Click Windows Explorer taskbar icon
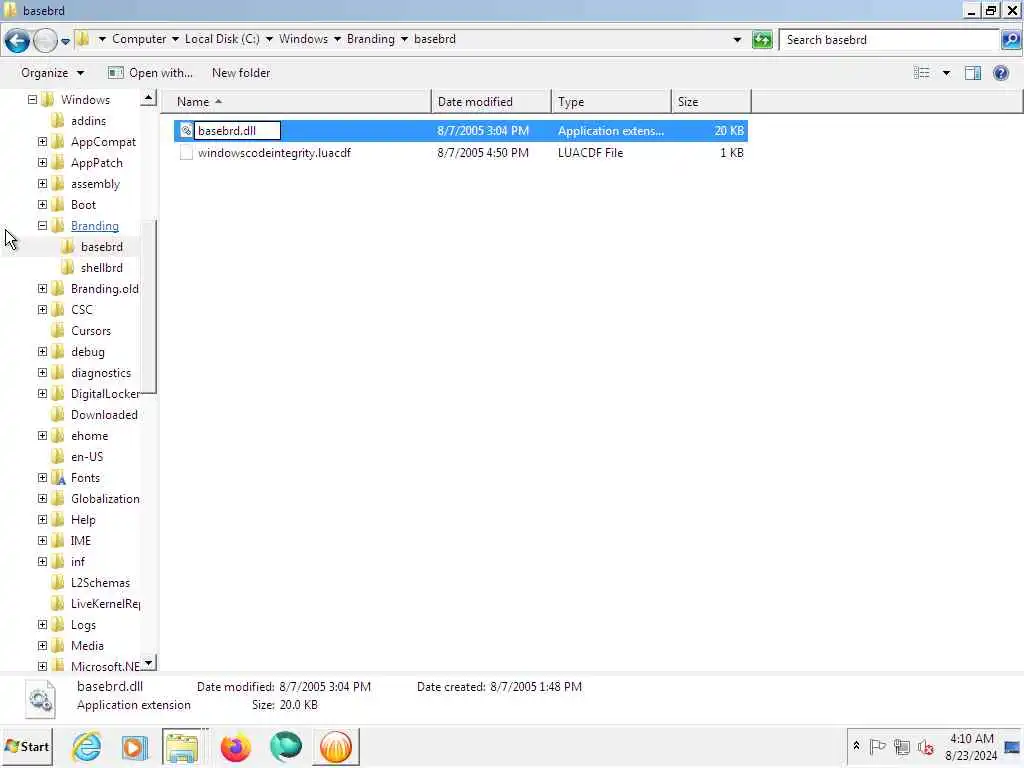Image resolution: width=1024 pixels, height=768 pixels. [x=182, y=747]
